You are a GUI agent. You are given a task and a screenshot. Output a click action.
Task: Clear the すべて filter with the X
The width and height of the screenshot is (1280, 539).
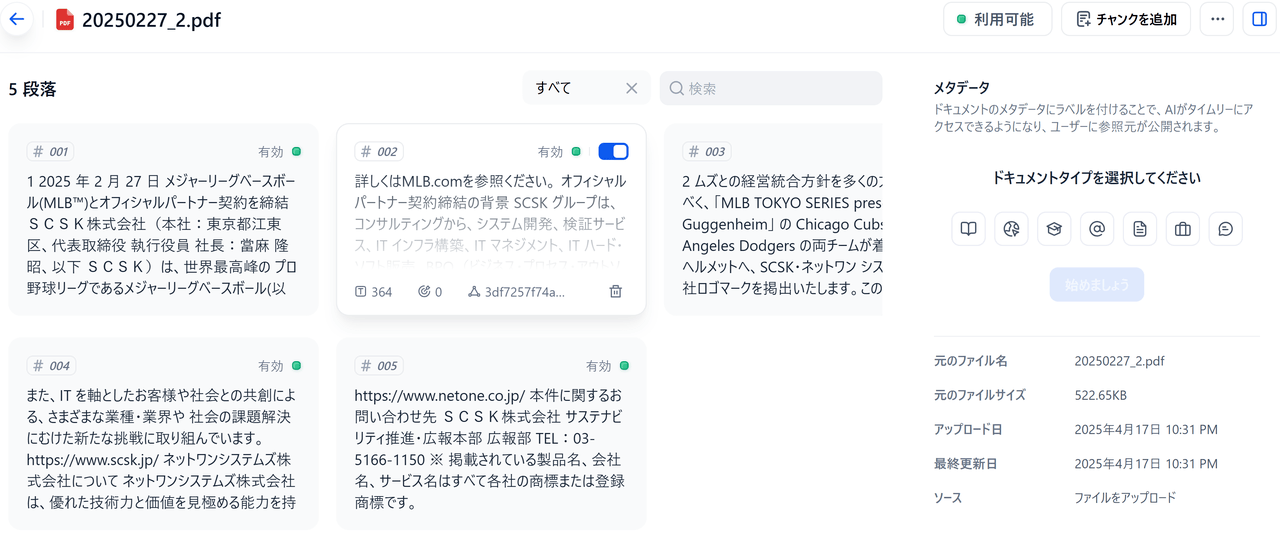pos(632,88)
